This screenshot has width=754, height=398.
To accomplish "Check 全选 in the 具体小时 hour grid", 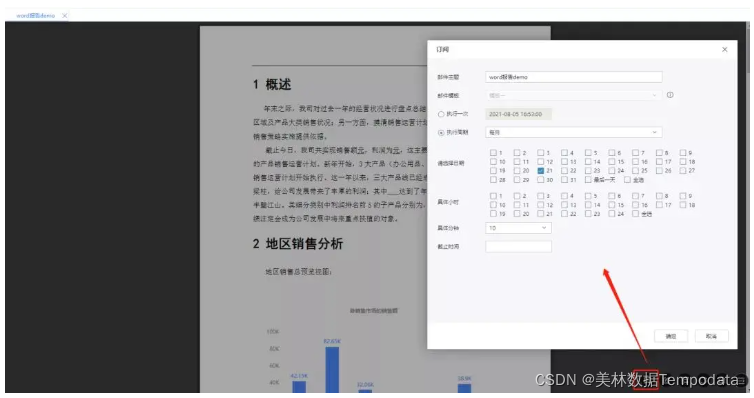I will coord(635,214).
